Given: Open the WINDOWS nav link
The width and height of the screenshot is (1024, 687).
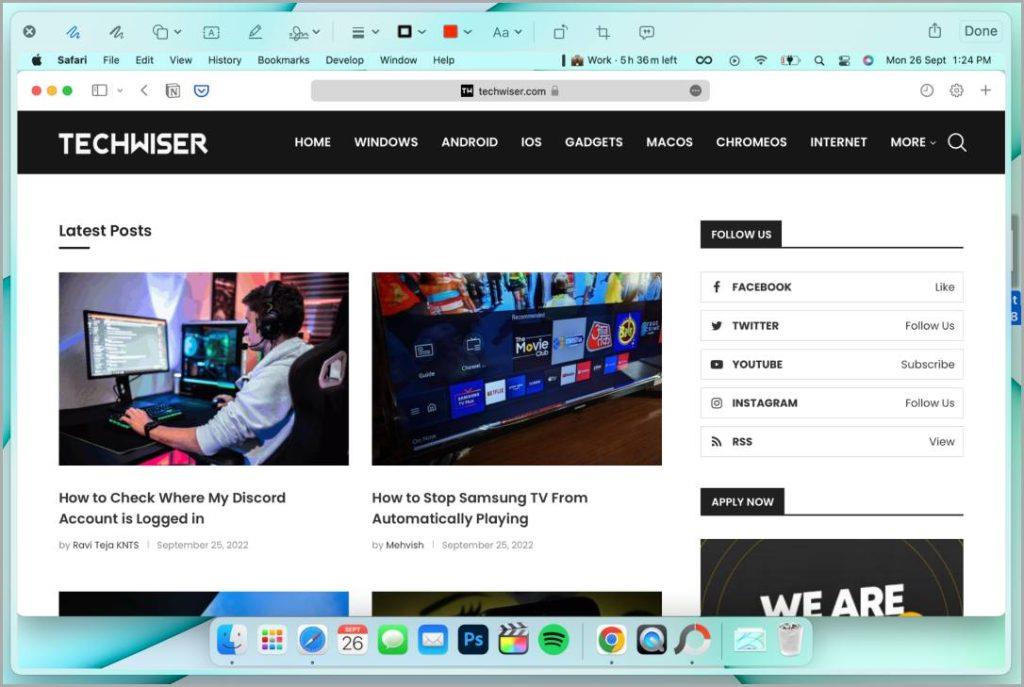Looking at the screenshot, I should tap(386, 142).
